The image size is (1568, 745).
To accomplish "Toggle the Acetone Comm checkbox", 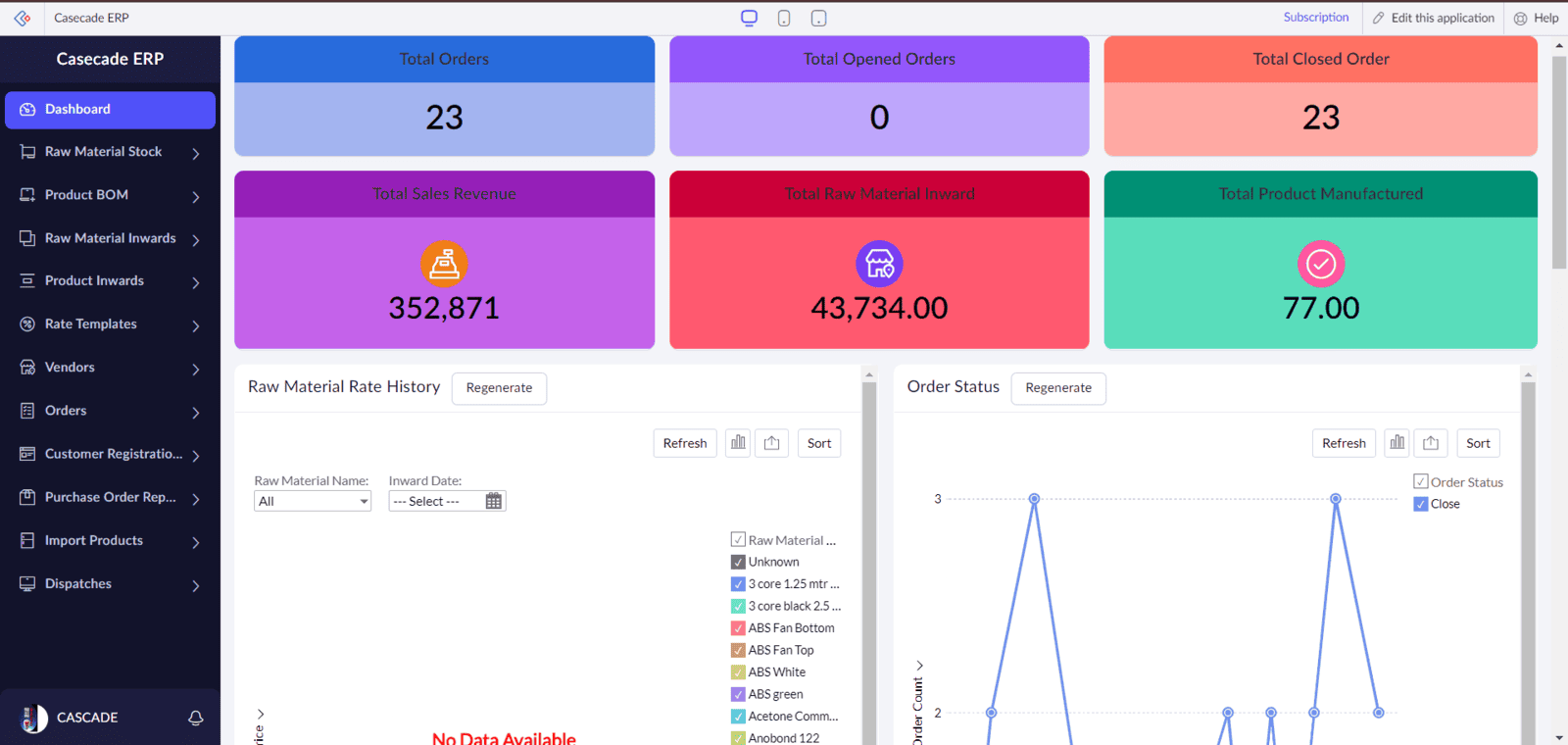I will pyautogui.click(x=738, y=716).
